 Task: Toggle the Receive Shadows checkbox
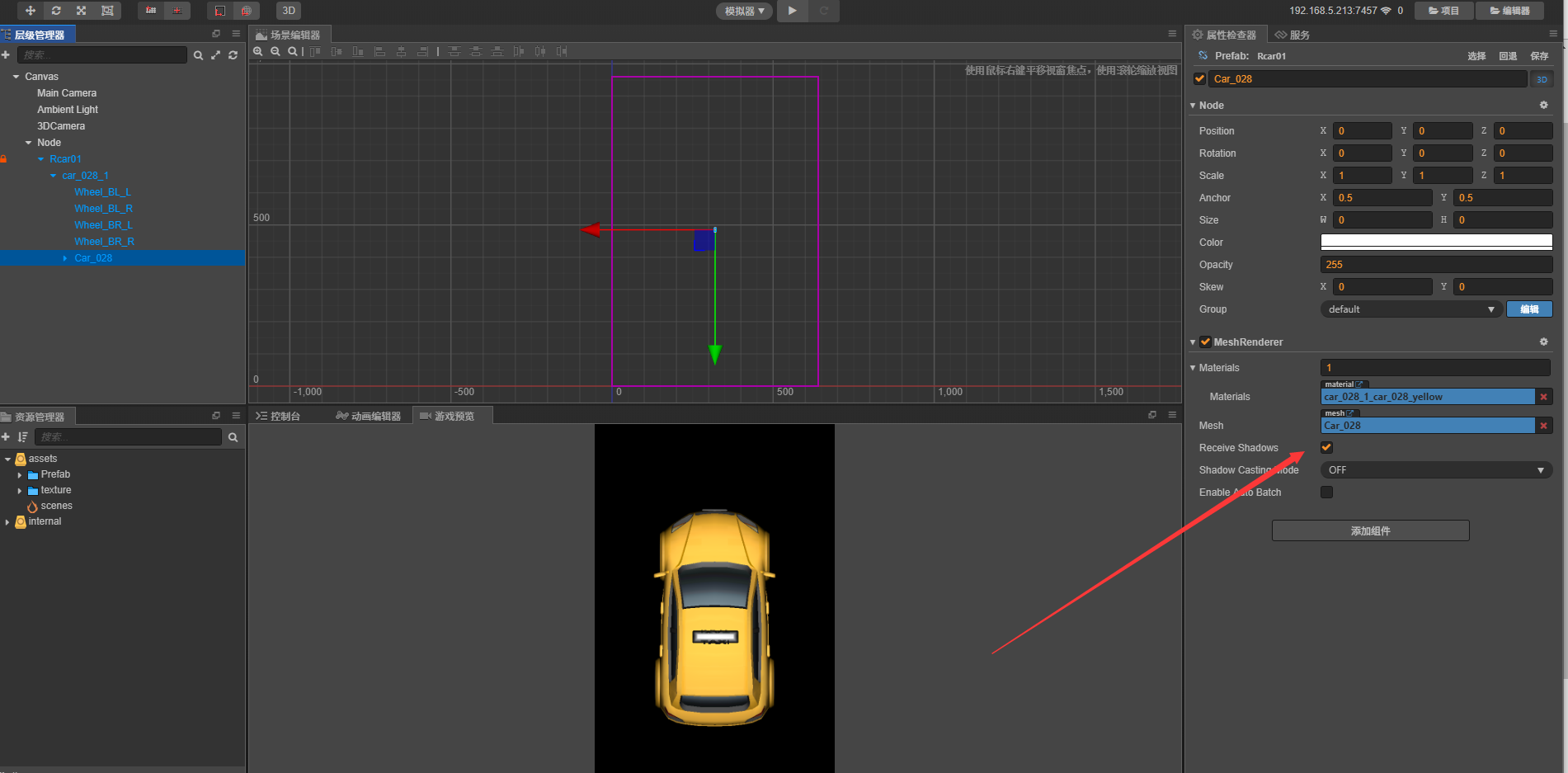(x=1326, y=447)
